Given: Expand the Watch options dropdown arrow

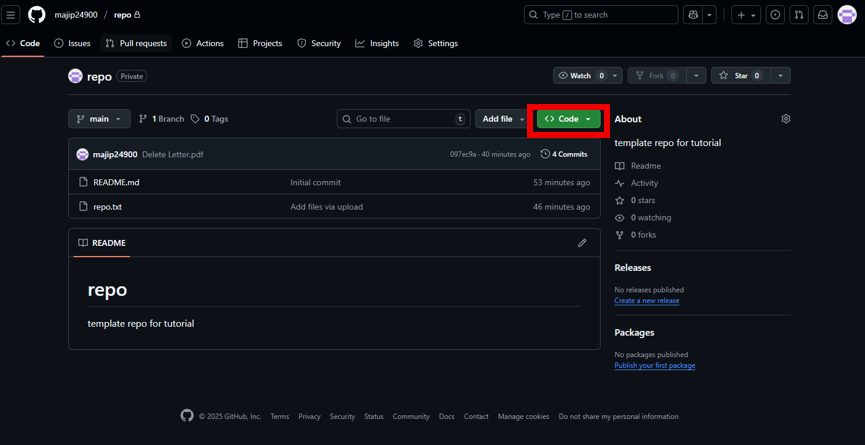Looking at the screenshot, I should click(x=616, y=76).
